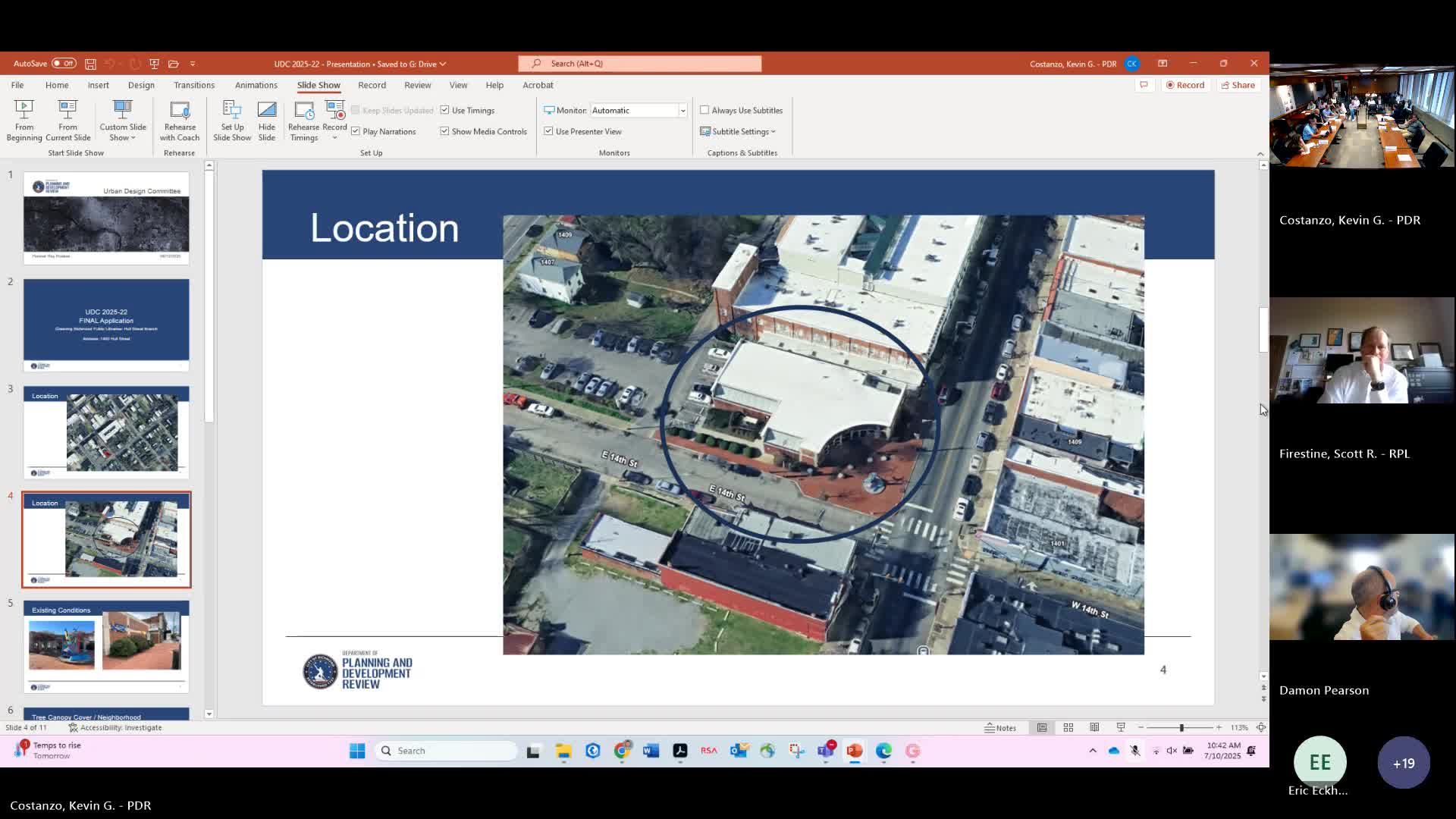Toggle the Notes pane button
Image resolution: width=1456 pixels, height=819 pixels.
click(1000, 727)
